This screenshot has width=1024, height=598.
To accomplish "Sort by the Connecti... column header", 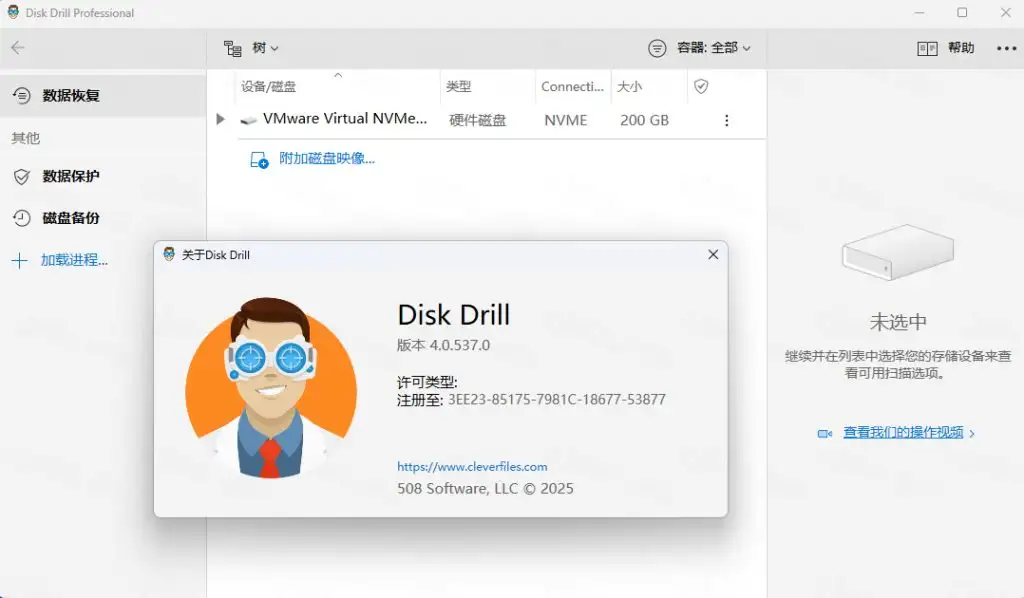I will 572,86.
